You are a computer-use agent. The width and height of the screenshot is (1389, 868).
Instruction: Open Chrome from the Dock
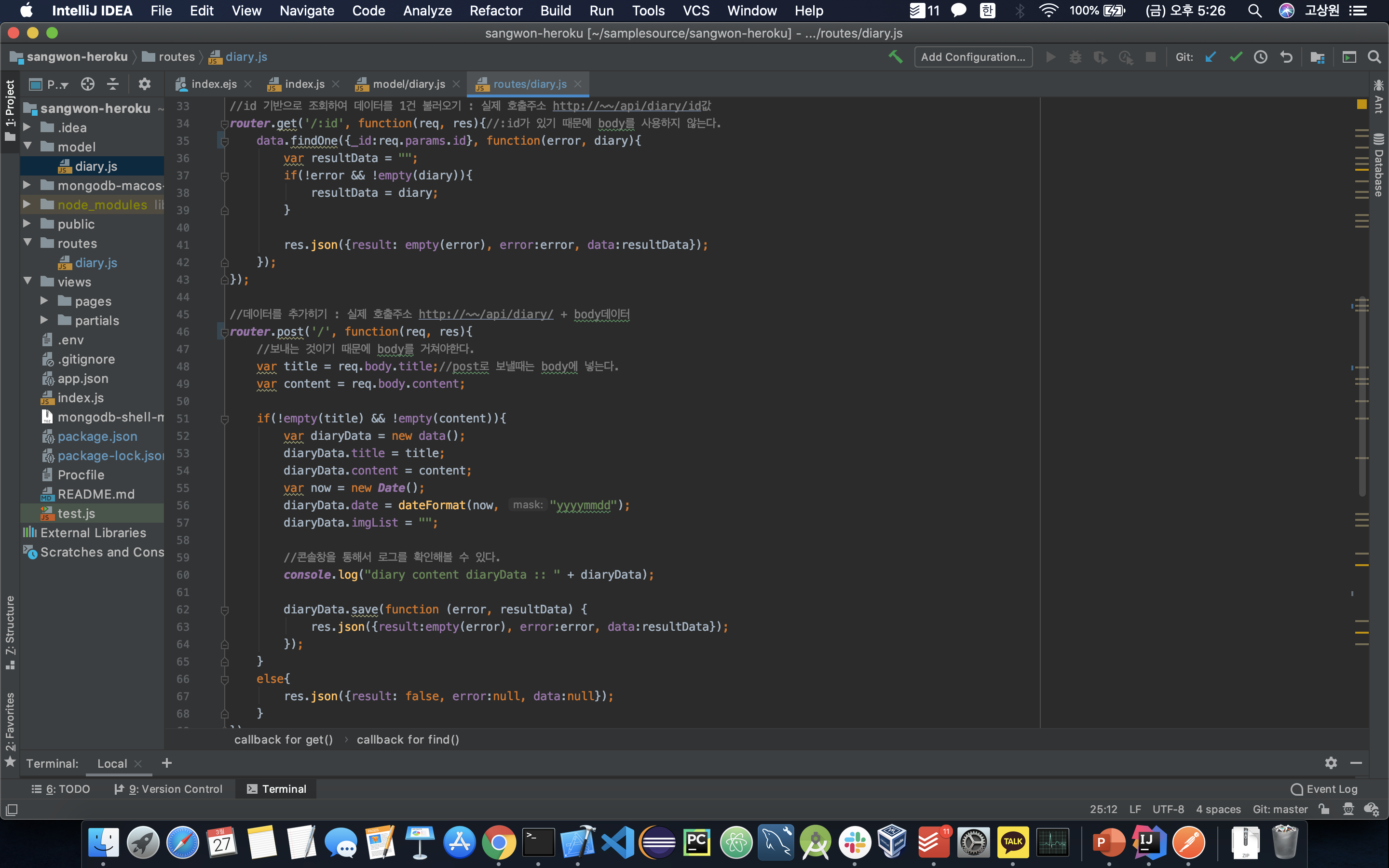(499, 843)
